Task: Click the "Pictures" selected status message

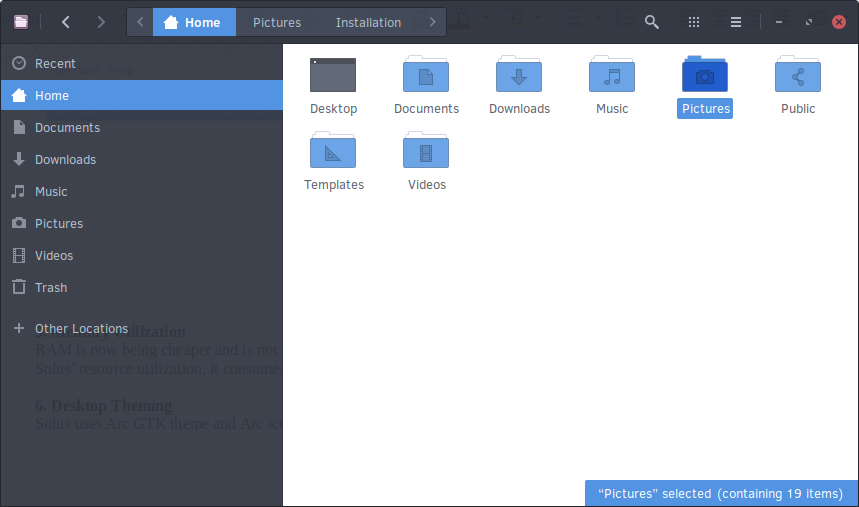Action: tap(721, 494)
